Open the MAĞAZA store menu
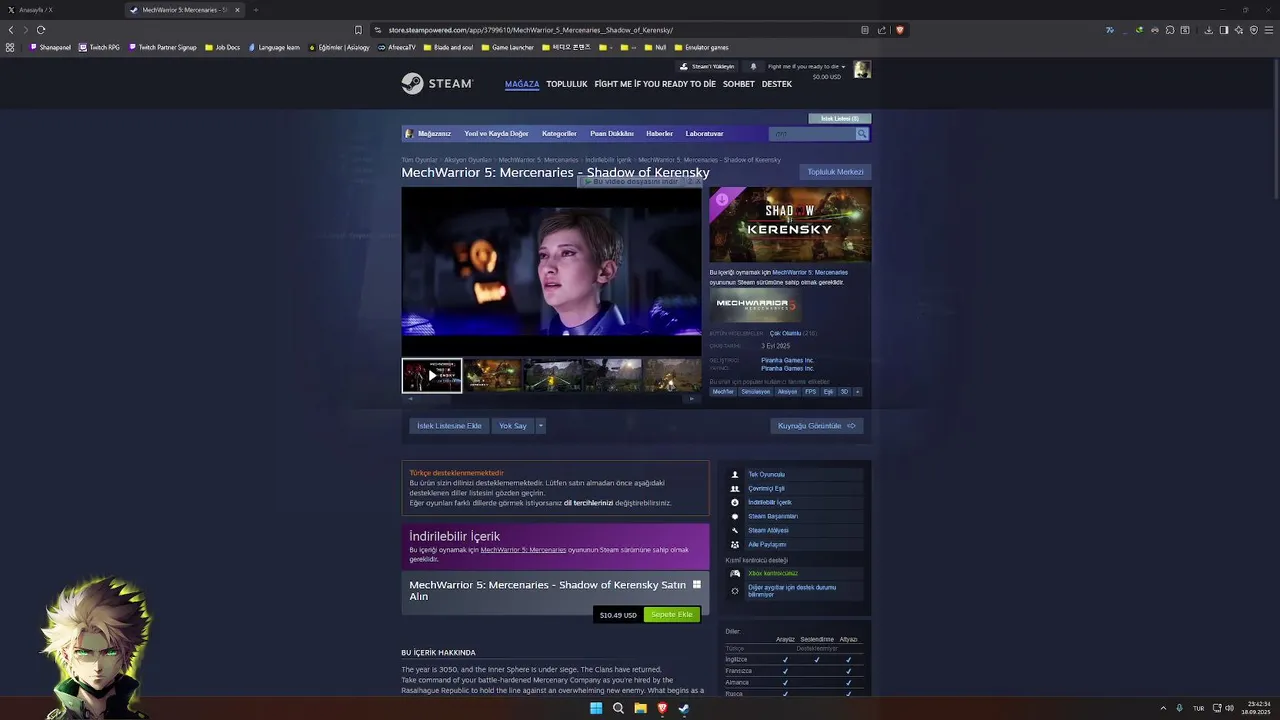This screenshot has height=720, width=1280. [x=522, y=84]
